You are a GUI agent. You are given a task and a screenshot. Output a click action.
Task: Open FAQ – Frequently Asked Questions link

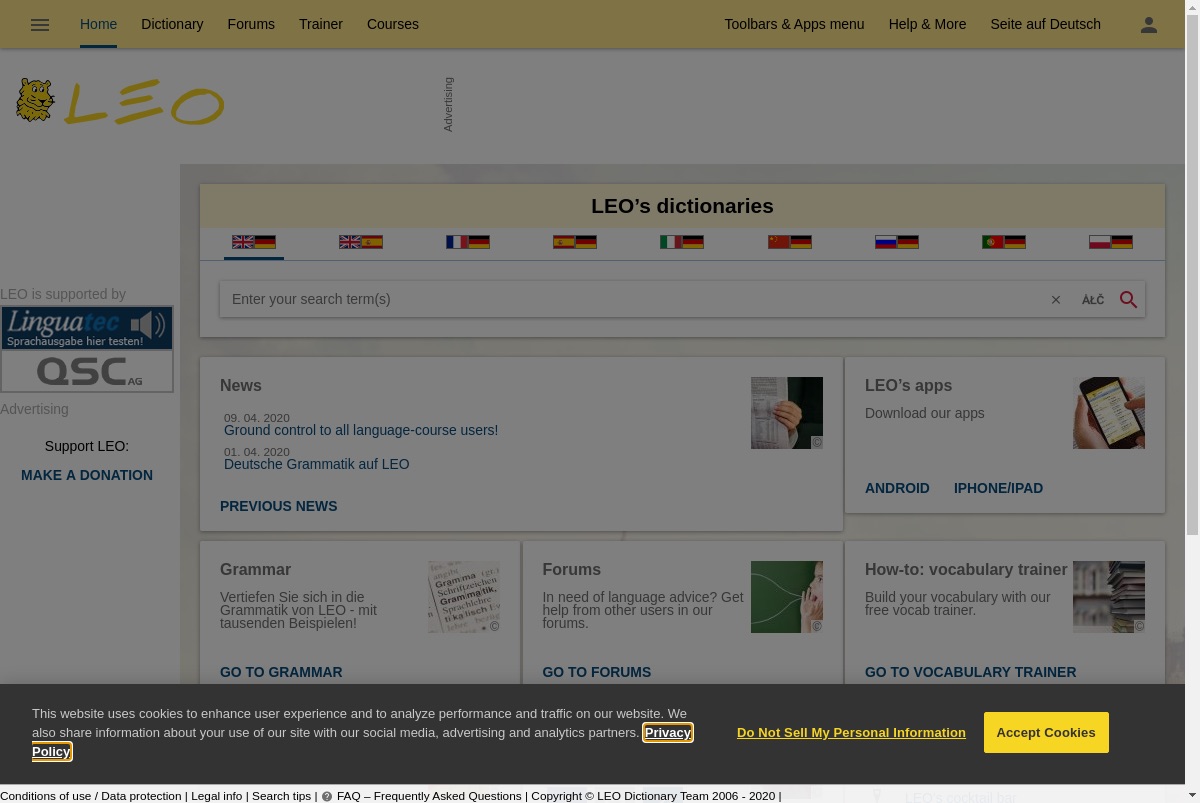coord(429,796)
